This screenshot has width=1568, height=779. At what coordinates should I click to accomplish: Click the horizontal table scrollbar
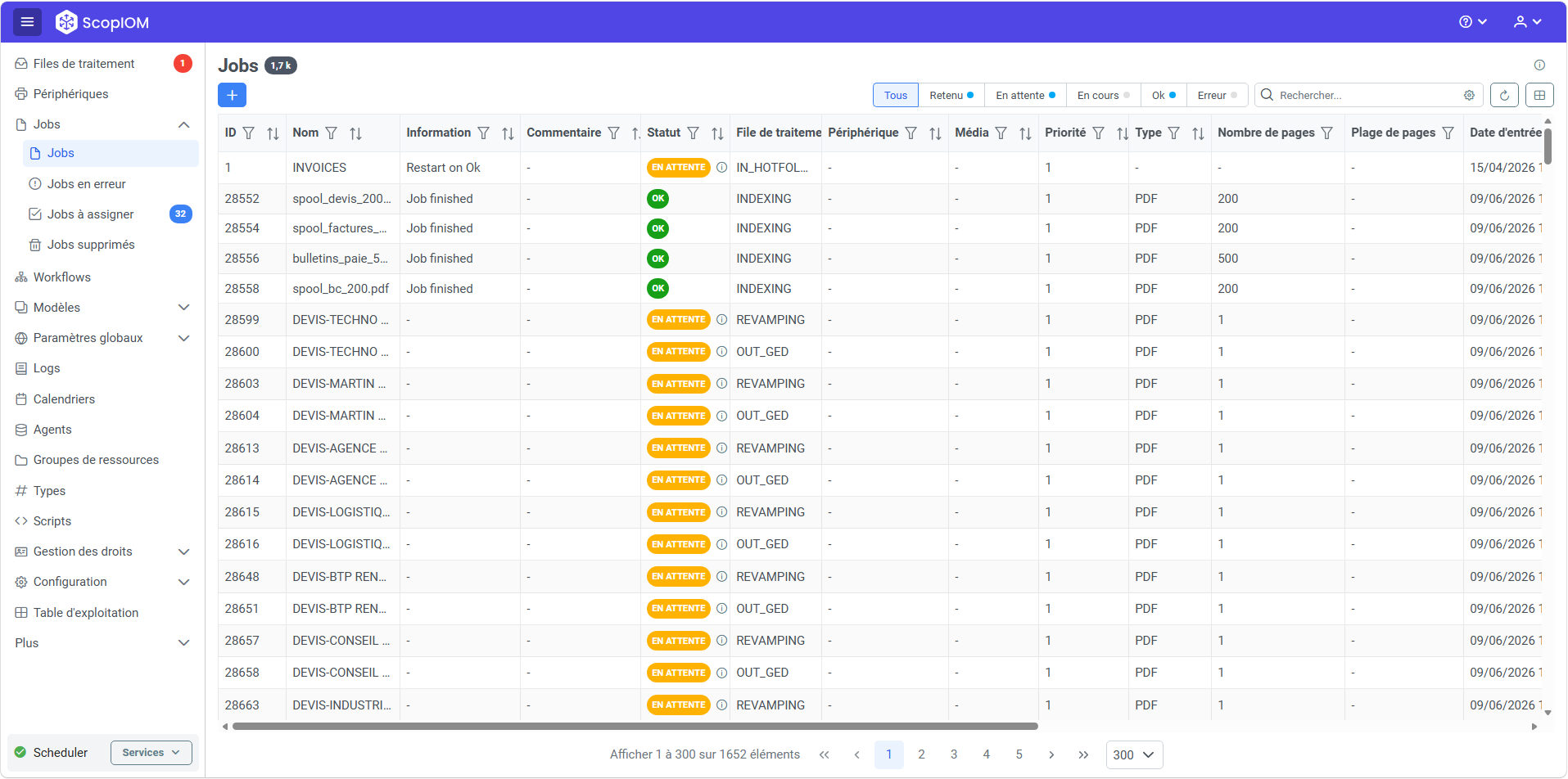(635, 726)
